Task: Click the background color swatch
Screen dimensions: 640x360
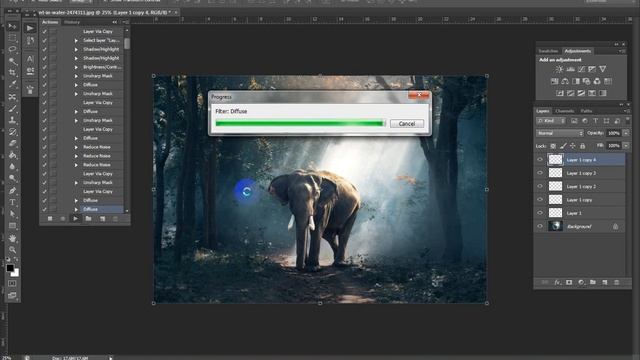Action: pos(16,273)
